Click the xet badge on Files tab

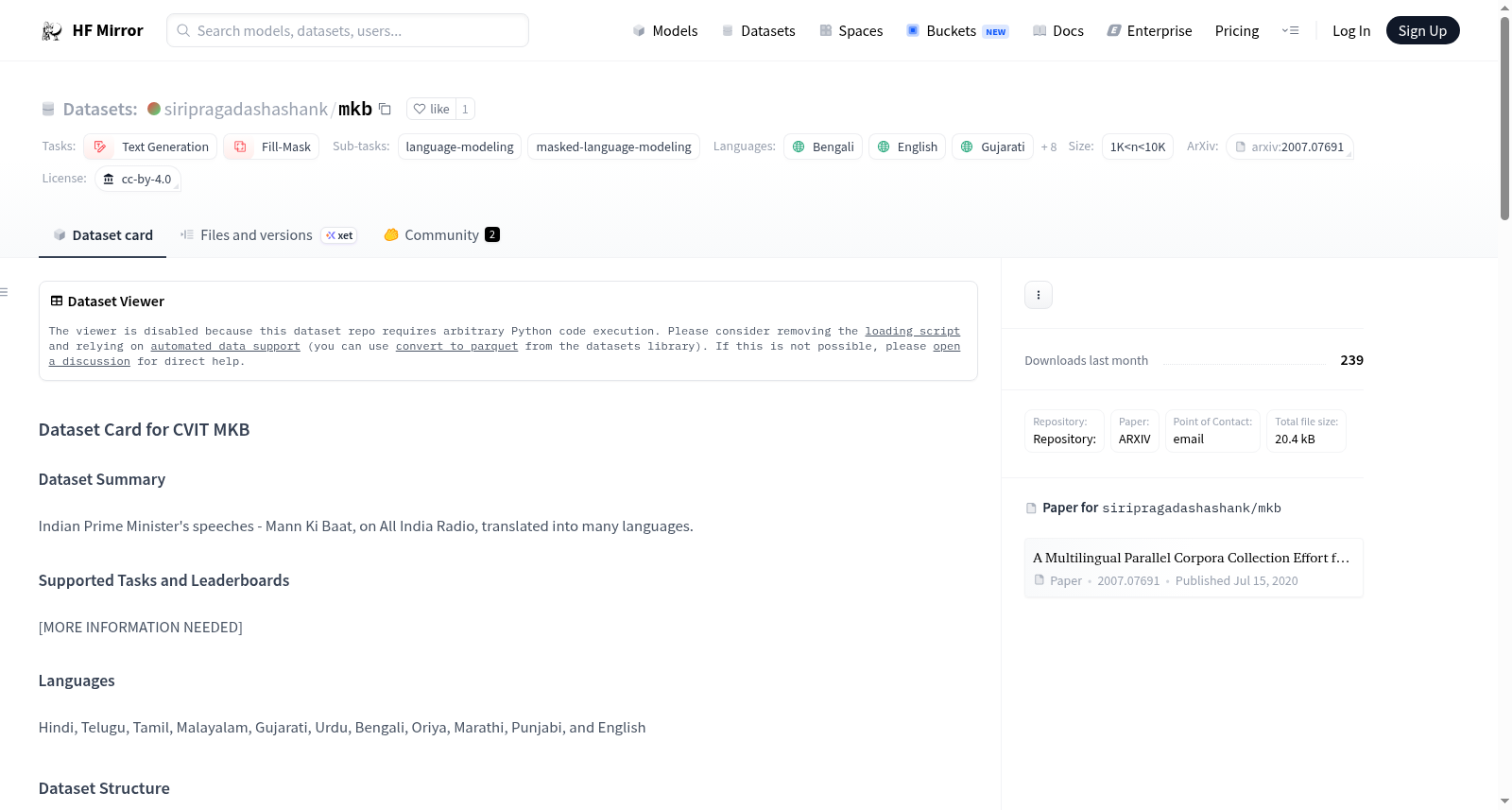tap(339, 235)
